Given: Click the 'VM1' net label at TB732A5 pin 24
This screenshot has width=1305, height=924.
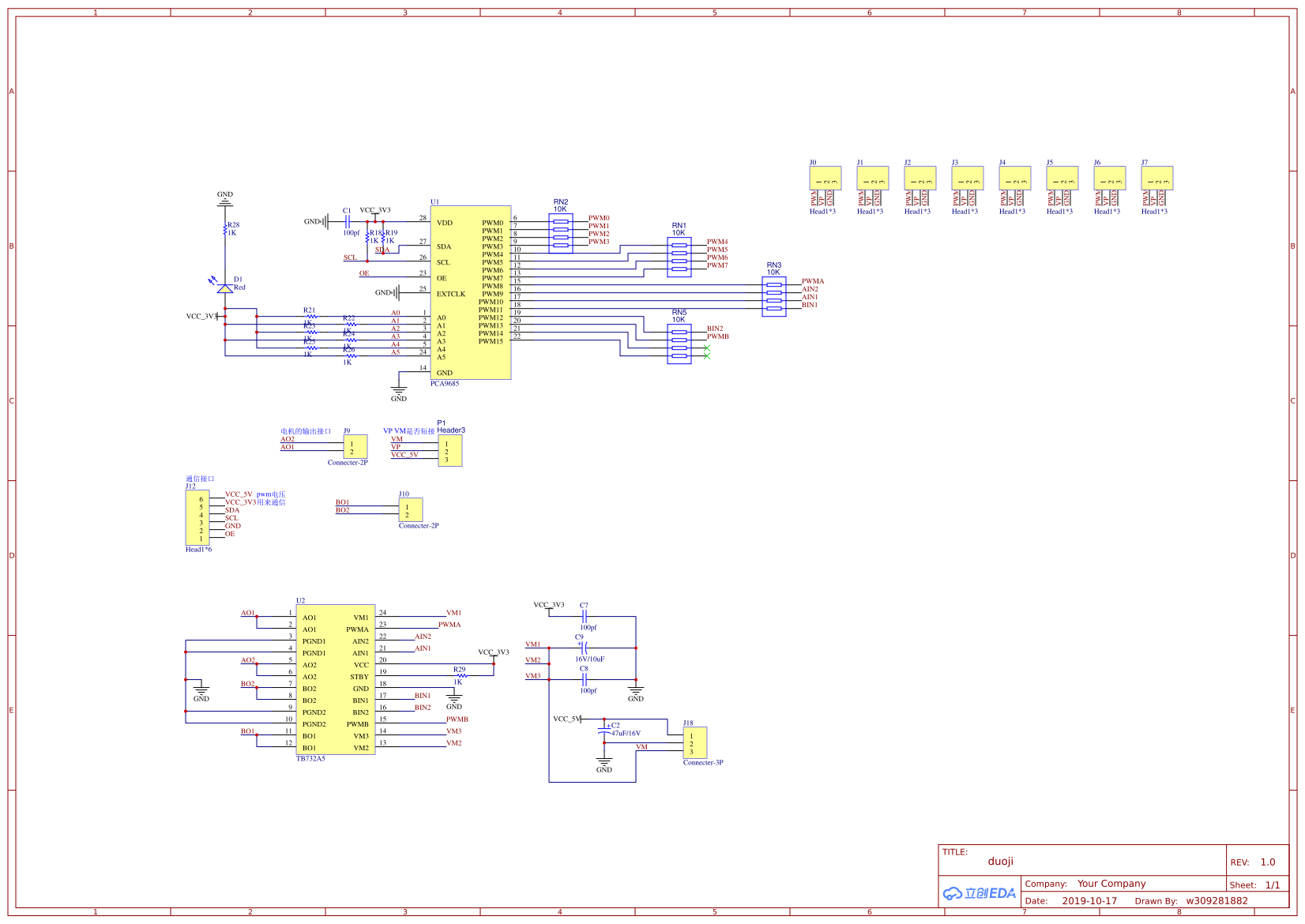Looking at the screenshot, I should click(x=453, y=613).
